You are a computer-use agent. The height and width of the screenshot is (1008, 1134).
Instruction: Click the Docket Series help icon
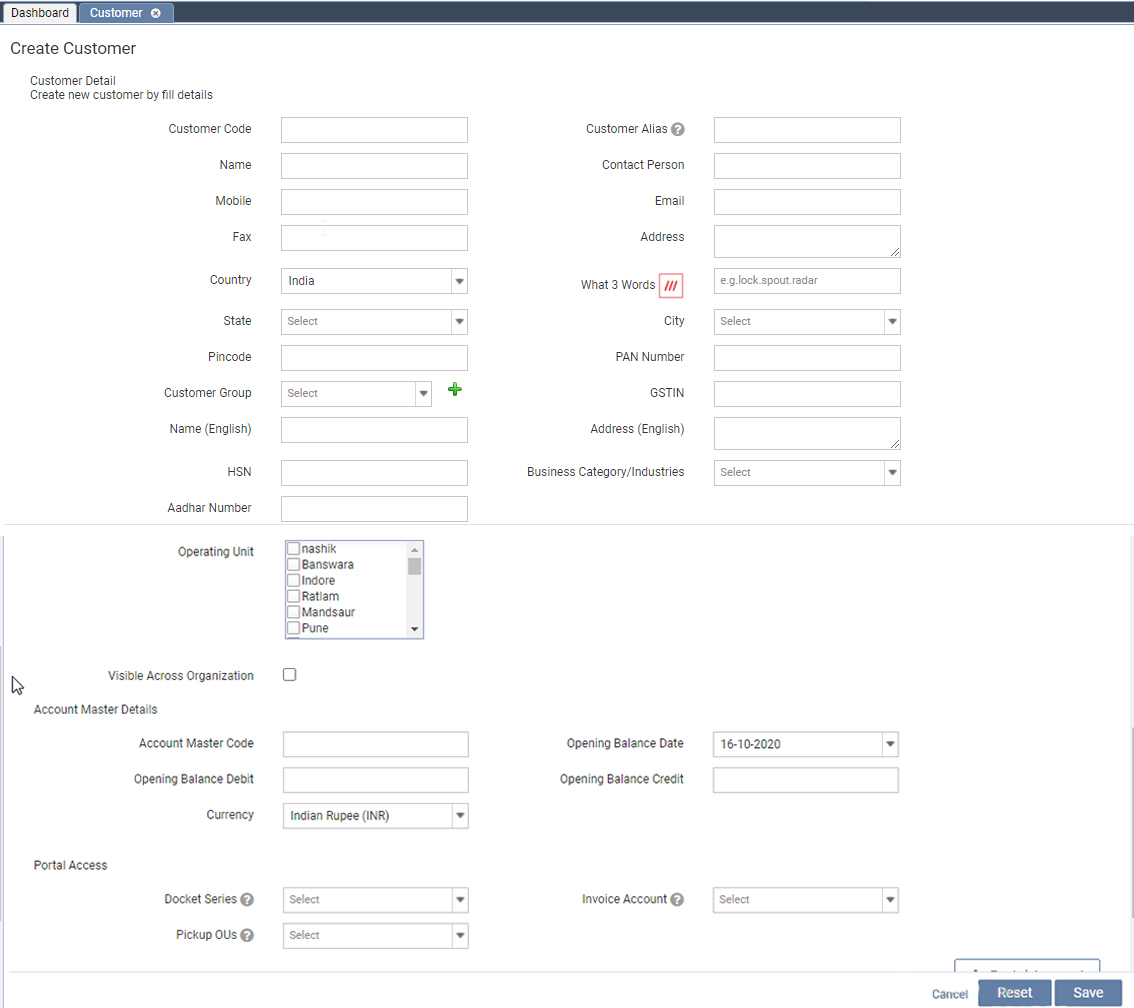pos(247,900)
